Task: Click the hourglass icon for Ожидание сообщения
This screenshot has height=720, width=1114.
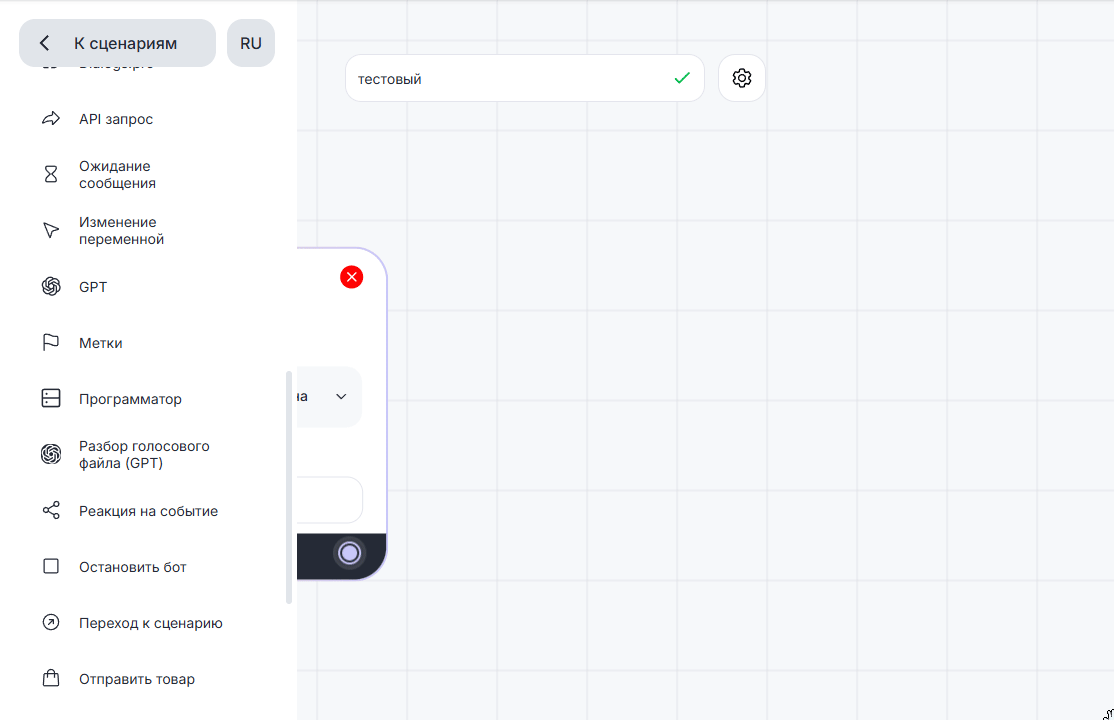Action: pyautogui.click(x=51, y=175)
